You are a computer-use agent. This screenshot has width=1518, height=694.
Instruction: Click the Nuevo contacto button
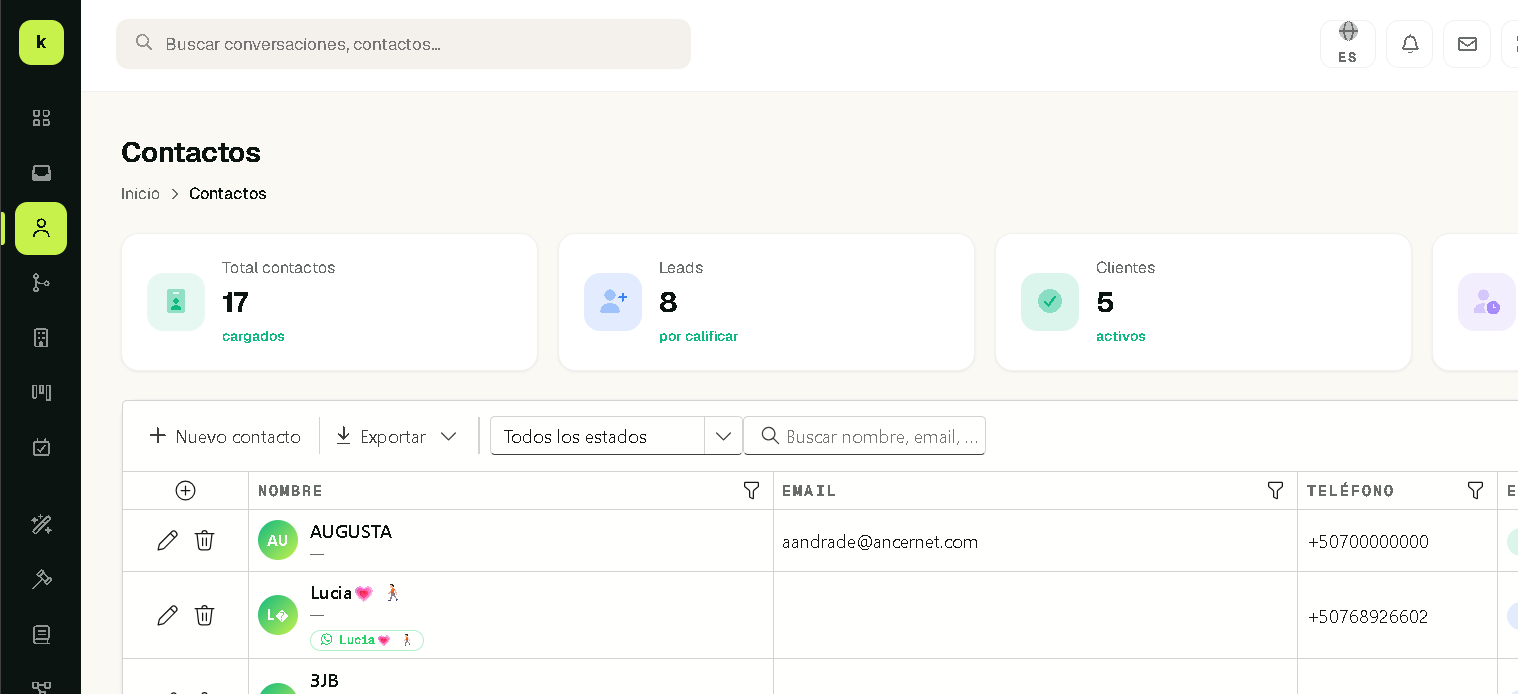coord(225,436)
